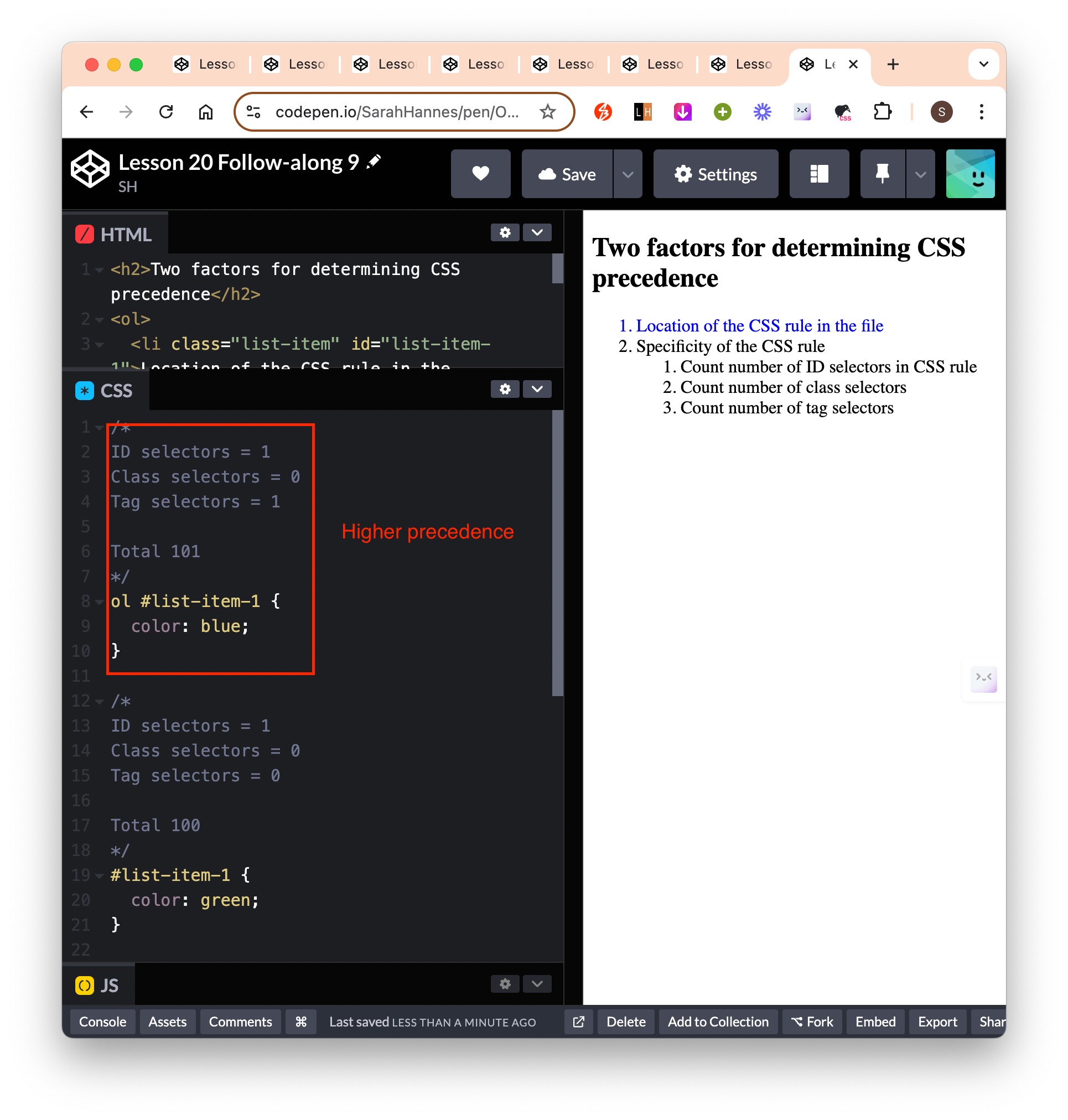The height and width of the screenshot is (1120, 1068).
Task: Delete this pen
Action: coord(626,1022)
